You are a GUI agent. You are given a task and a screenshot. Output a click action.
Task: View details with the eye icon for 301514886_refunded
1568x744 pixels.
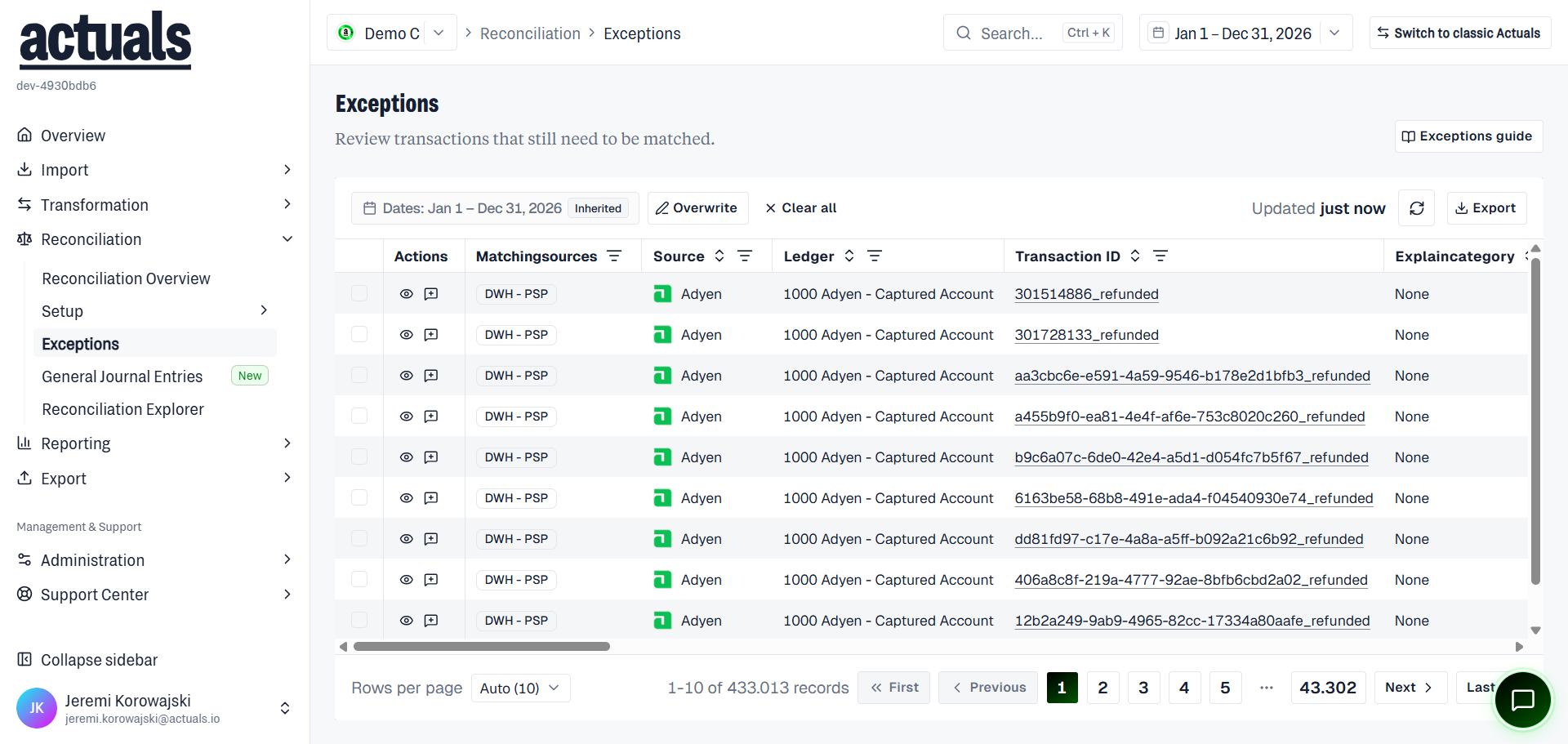[x=406, y=294]
